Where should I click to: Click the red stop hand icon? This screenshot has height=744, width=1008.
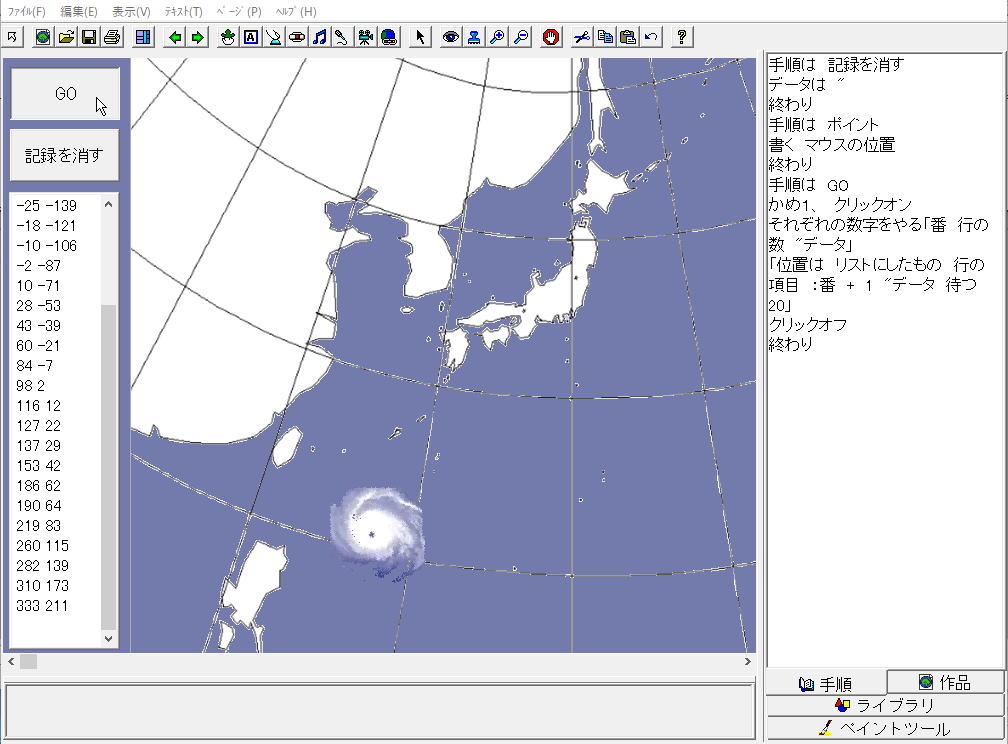point(551,37)
